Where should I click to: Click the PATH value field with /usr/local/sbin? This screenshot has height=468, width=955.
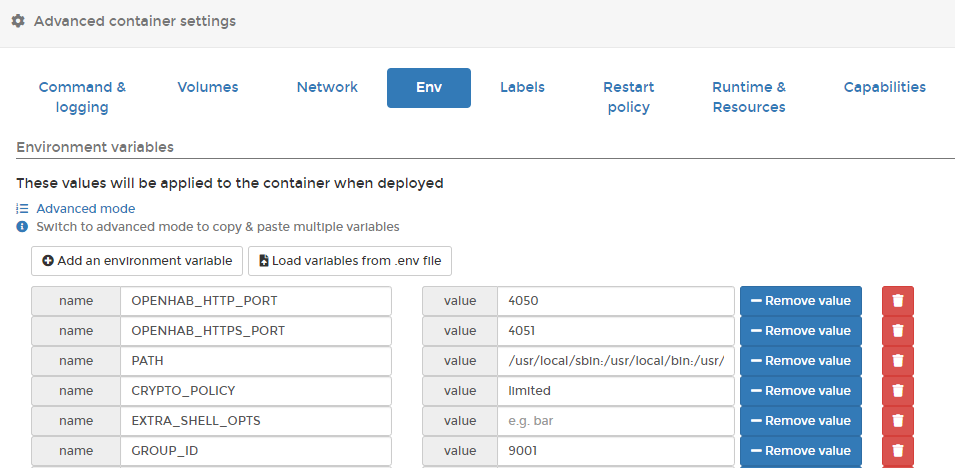click(616, 361)
